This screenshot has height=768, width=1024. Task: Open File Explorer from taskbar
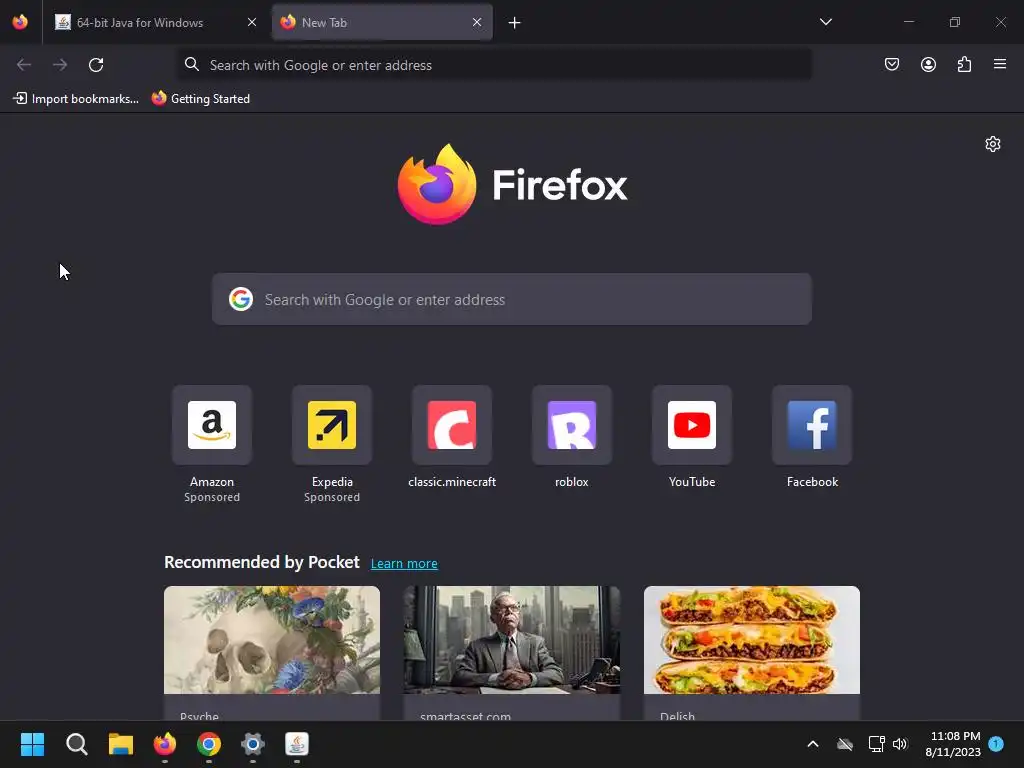[x=121, y=744]
